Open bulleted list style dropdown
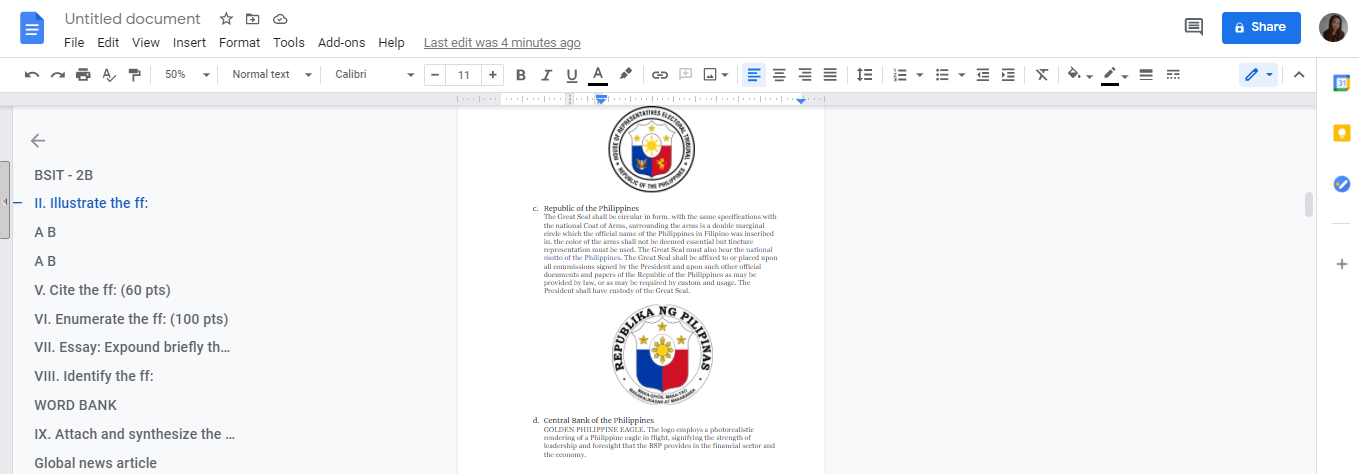The width and height of the screenshot is (1359, 474). coord(961,75)
